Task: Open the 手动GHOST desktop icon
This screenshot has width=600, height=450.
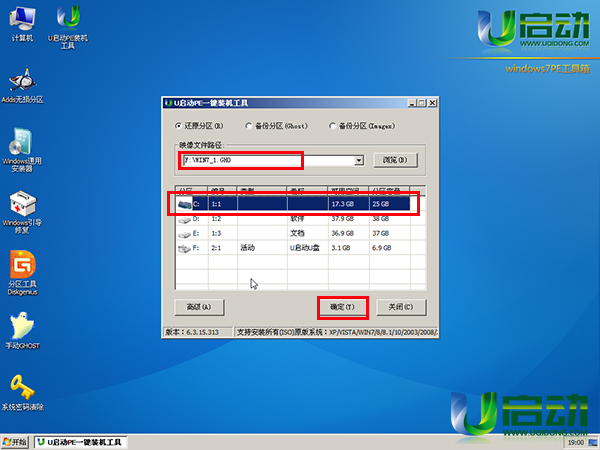Action: [22, 331]
